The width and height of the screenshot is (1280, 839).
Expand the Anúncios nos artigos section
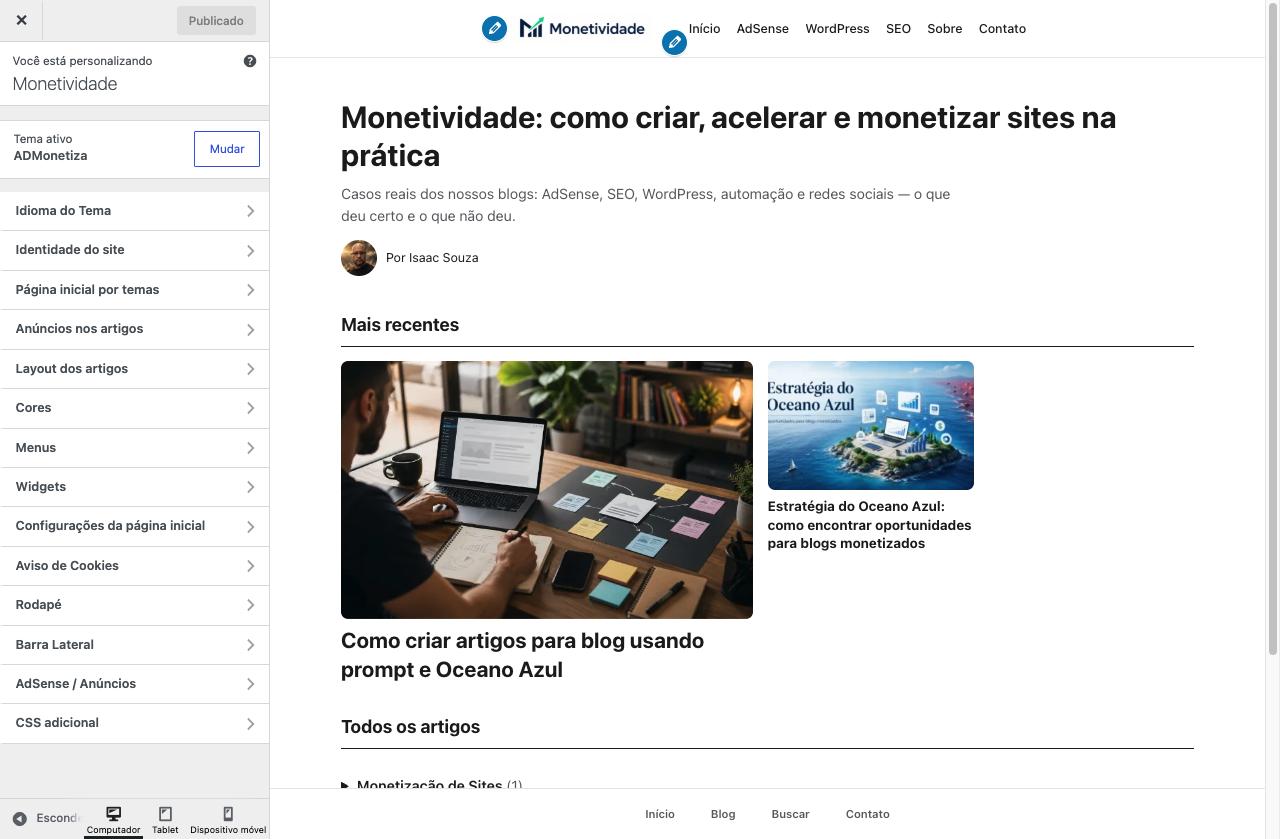tap(134, 329)
